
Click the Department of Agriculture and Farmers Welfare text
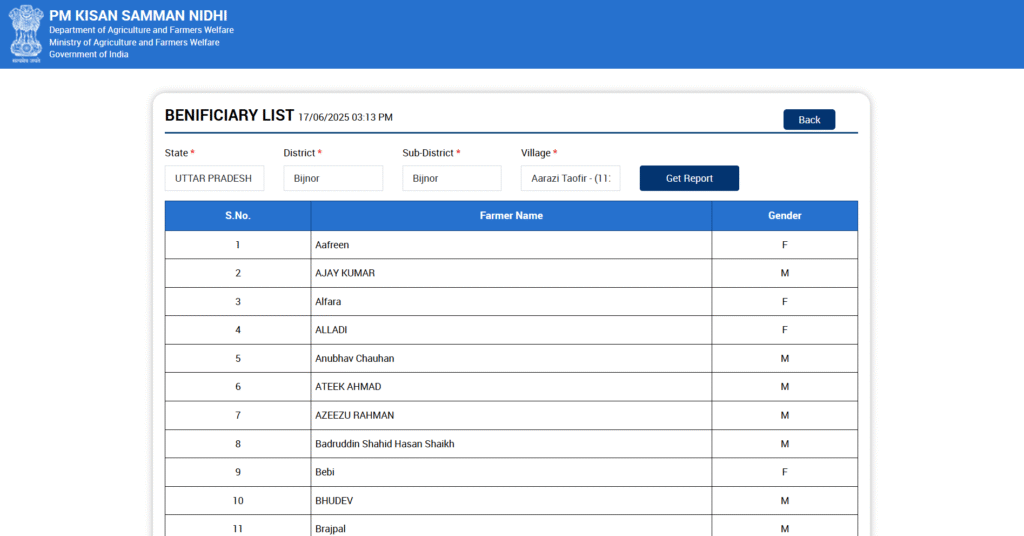tap(141, 30)
